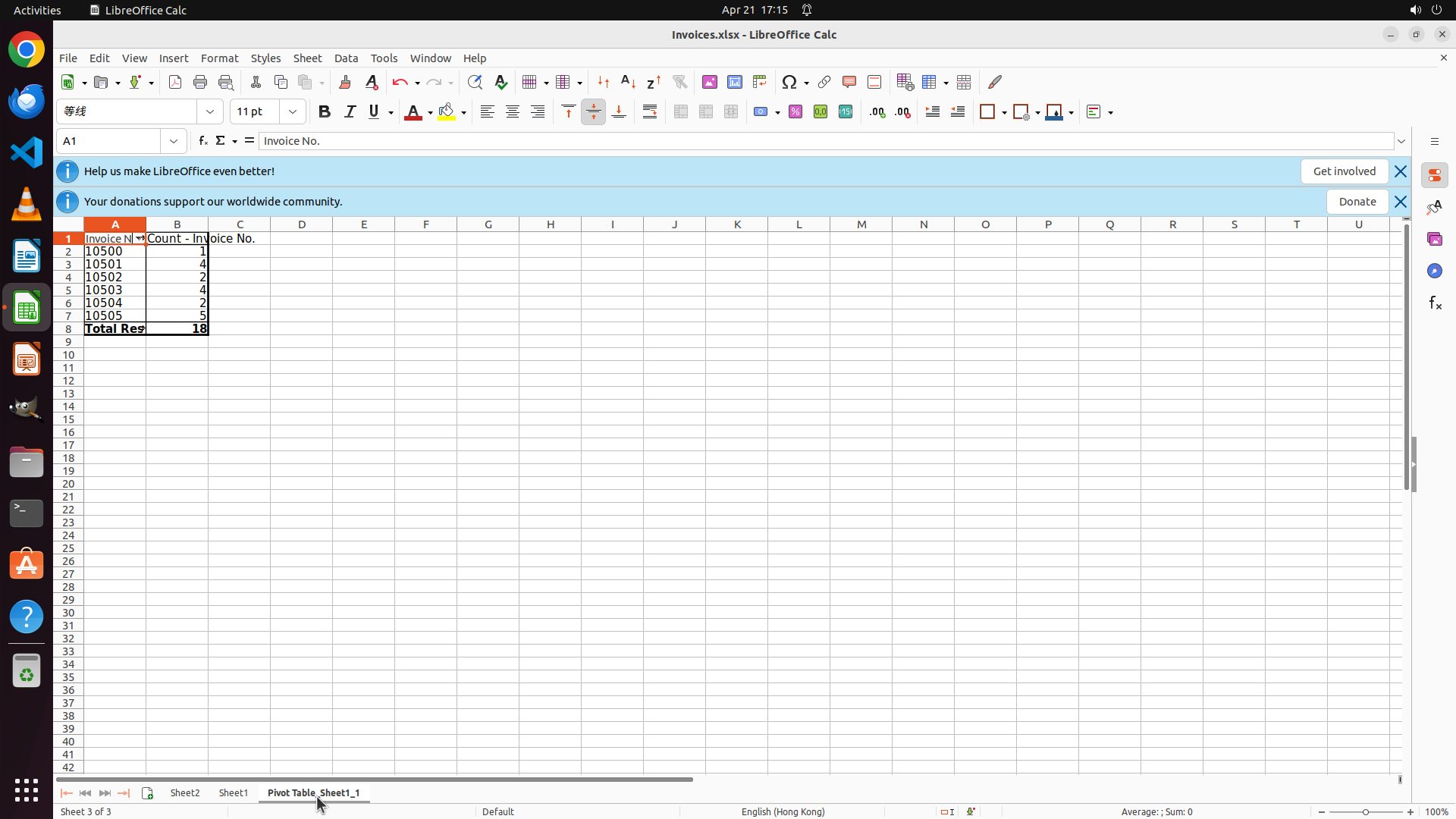This screenshot has height=819, width=1456.
Task: Click the Insert Pivot Table icon
Action: 760,82
